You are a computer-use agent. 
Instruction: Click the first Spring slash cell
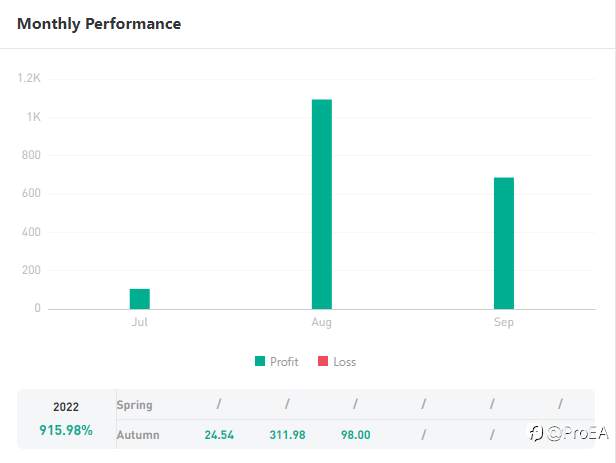218,404
